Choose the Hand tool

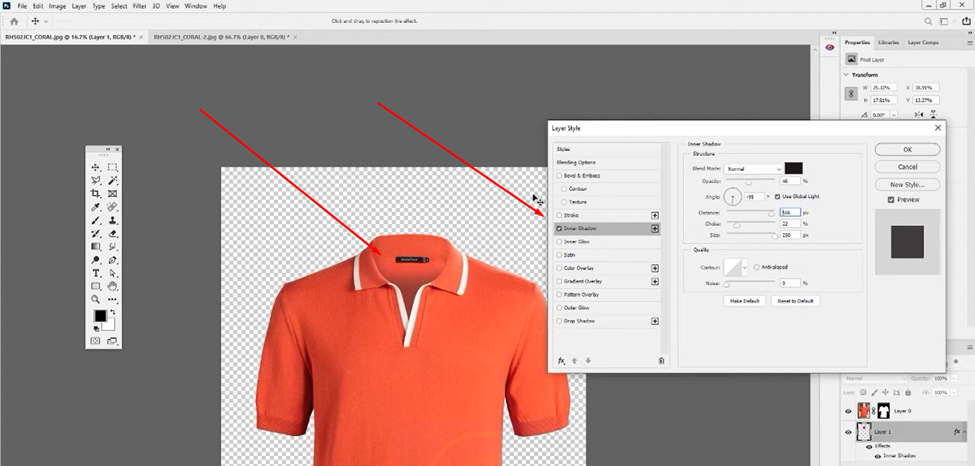point(113,285)
